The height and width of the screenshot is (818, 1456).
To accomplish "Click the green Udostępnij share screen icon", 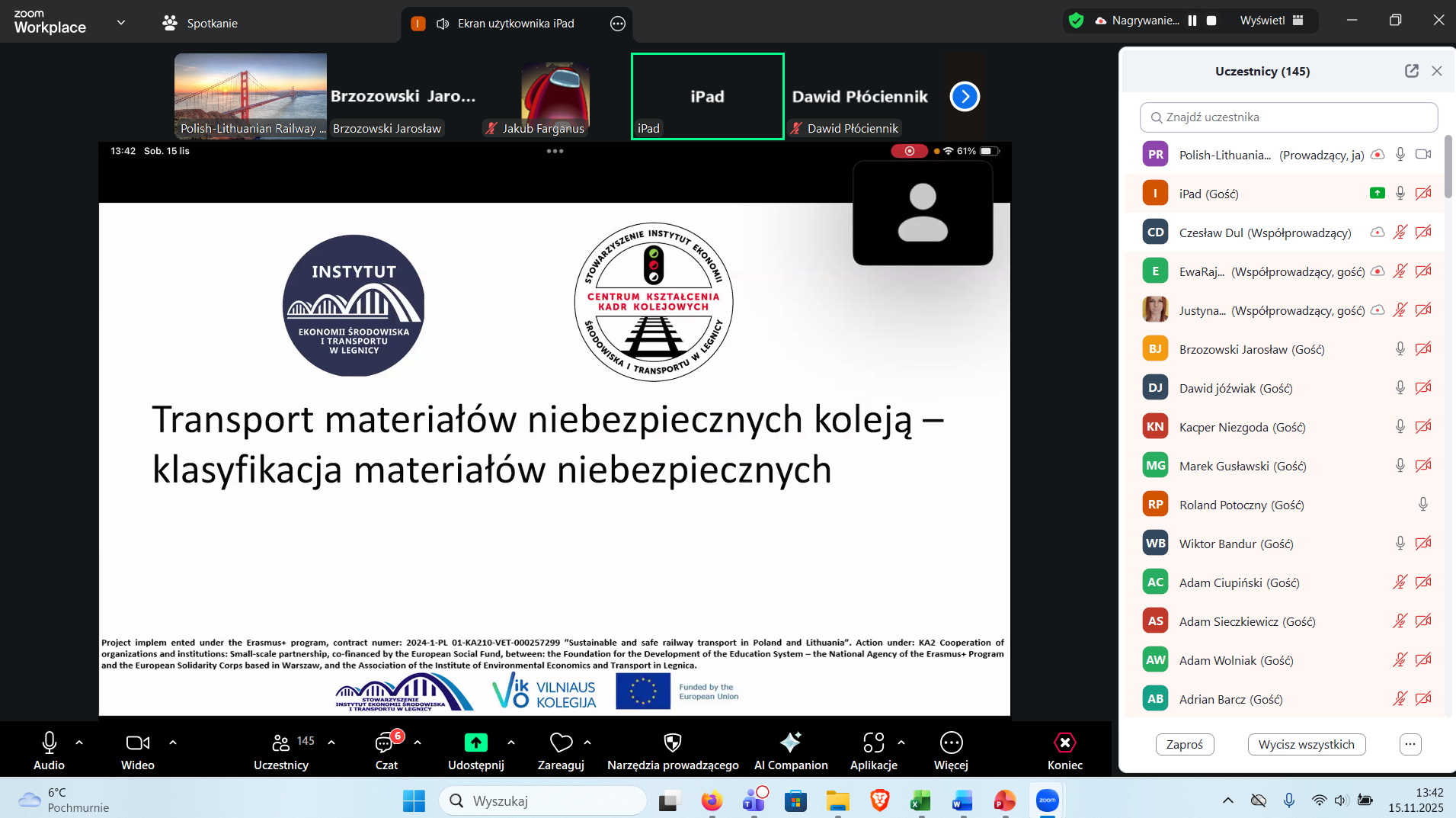I will tap(475, 743).
